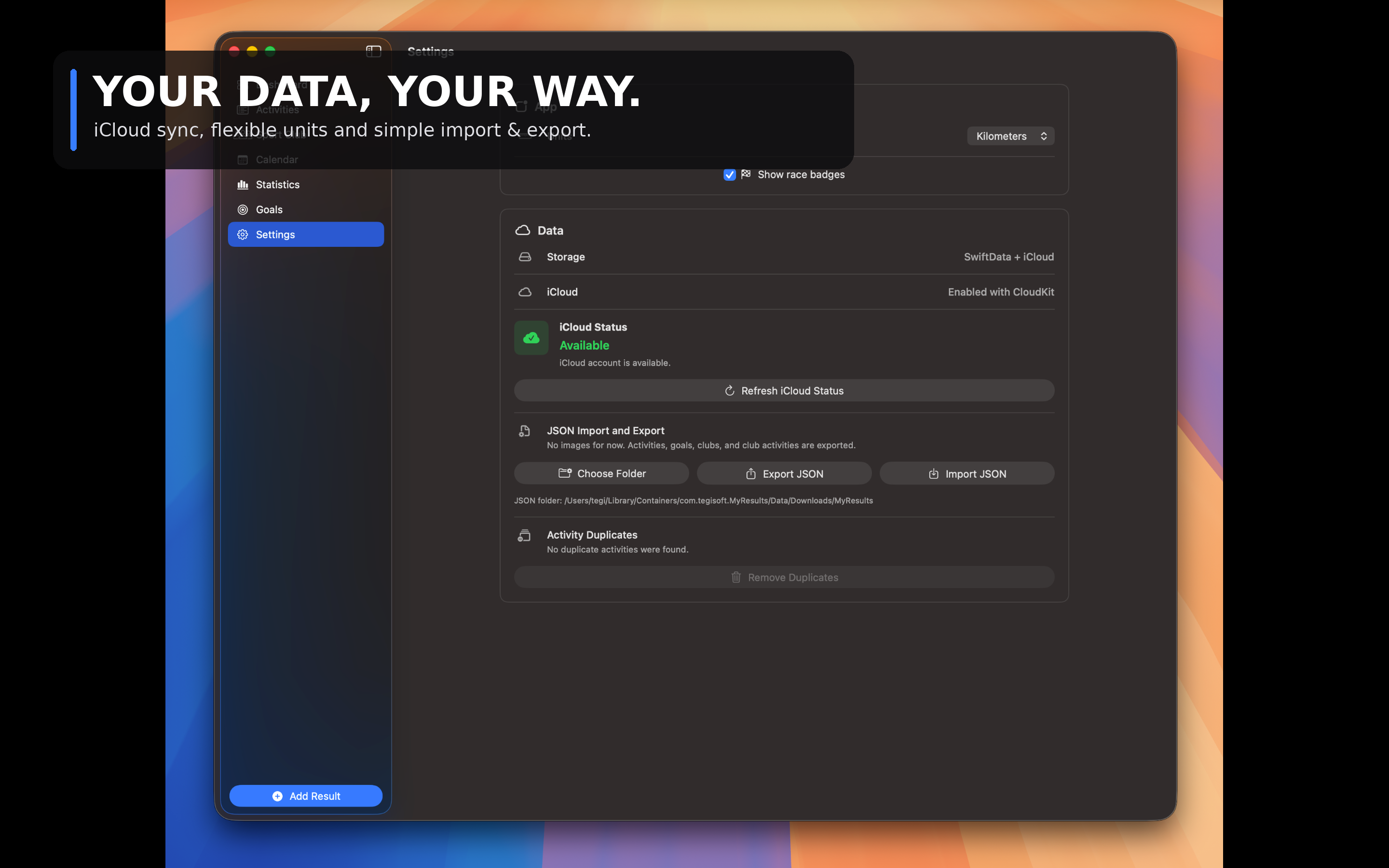
Task: Click the iCloud row cloud icon
Action: coord(525,292)
